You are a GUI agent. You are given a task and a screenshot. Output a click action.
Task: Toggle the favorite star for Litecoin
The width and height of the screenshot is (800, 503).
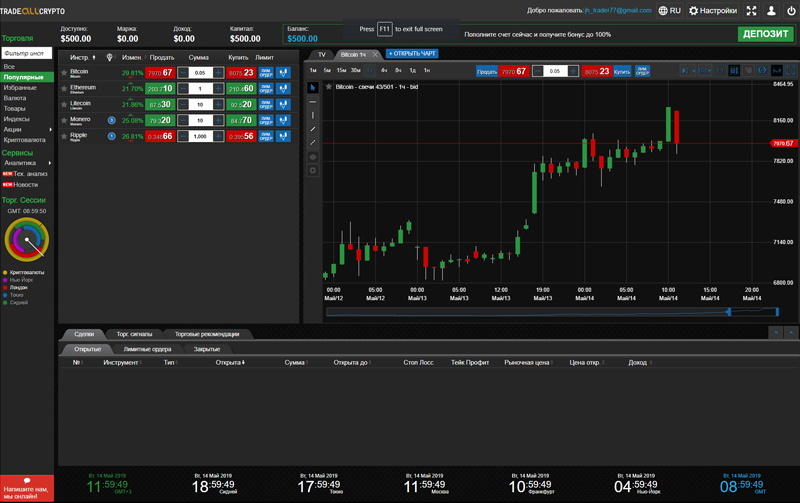pyautogui.click(x=64, y=105)
